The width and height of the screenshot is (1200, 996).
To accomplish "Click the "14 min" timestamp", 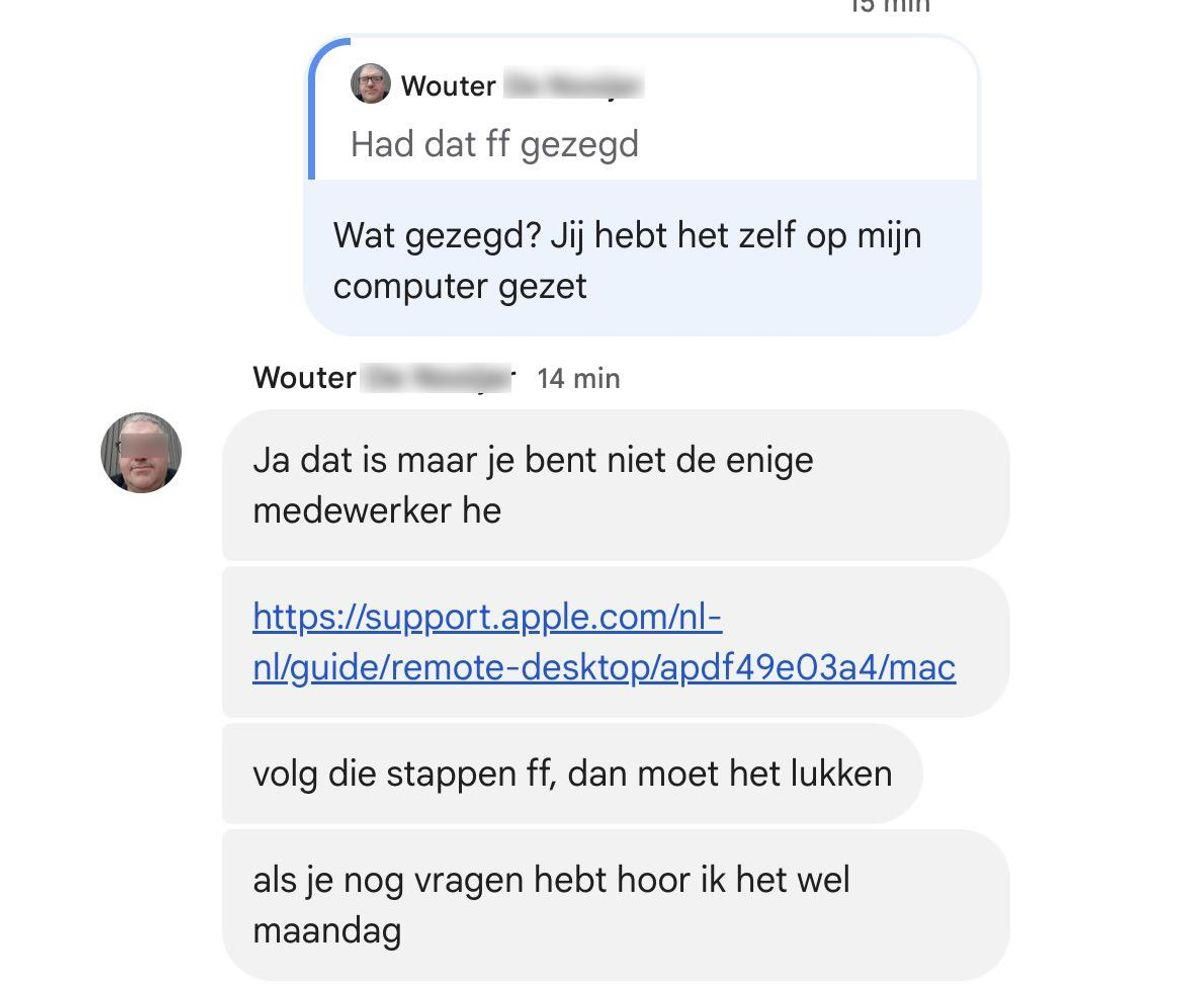I will 578,378.
